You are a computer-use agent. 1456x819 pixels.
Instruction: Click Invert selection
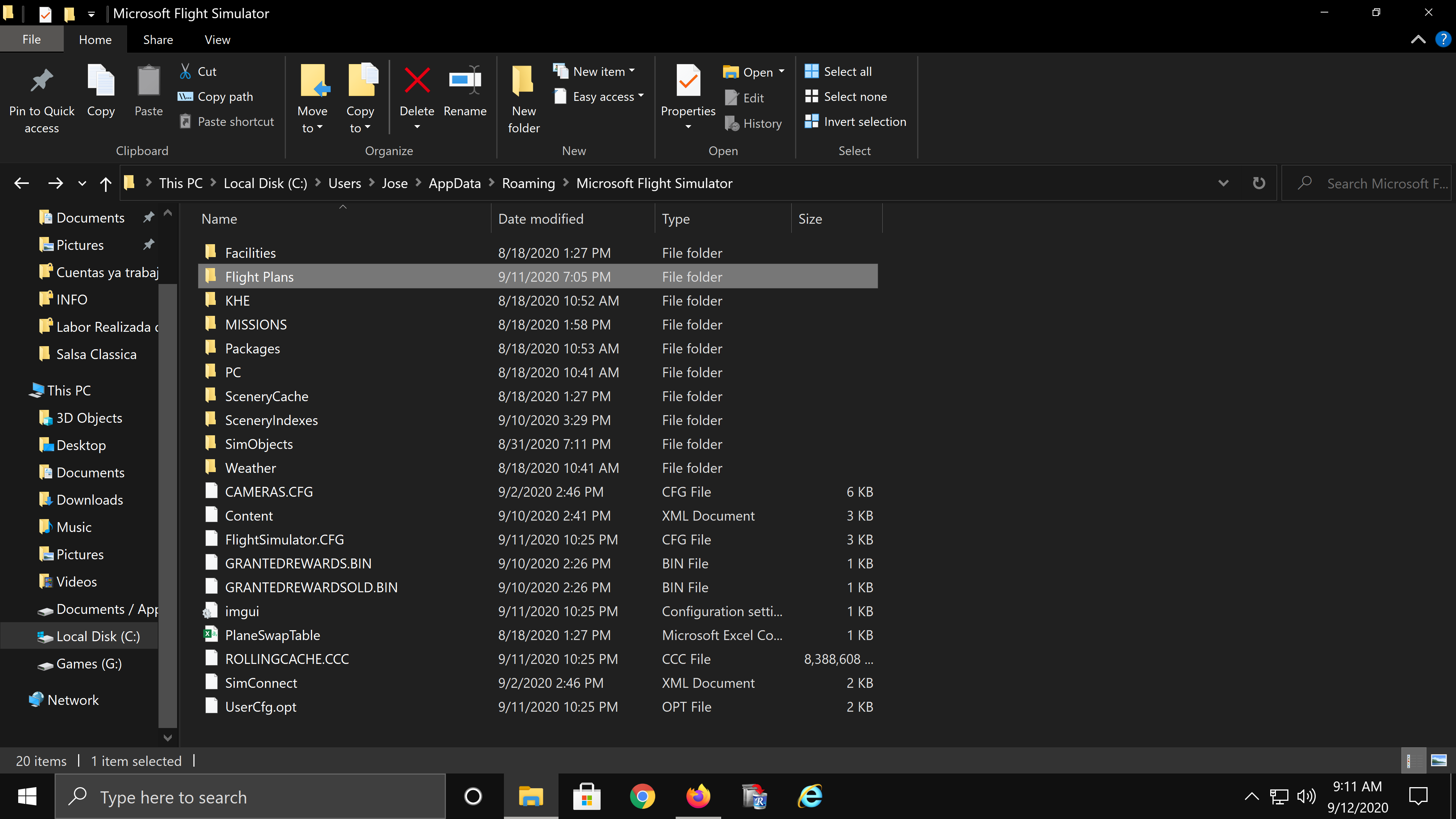coord(856,121)
